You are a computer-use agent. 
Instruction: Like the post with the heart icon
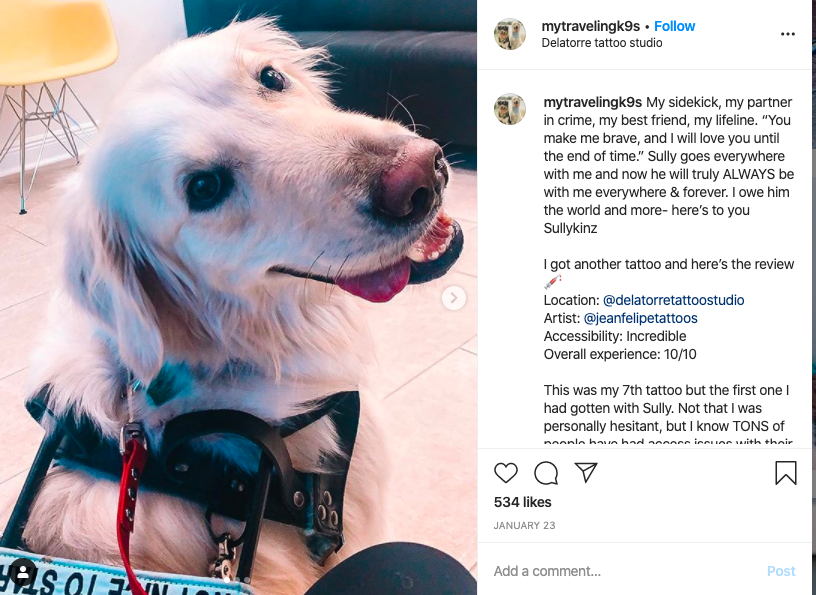(505, 473)
